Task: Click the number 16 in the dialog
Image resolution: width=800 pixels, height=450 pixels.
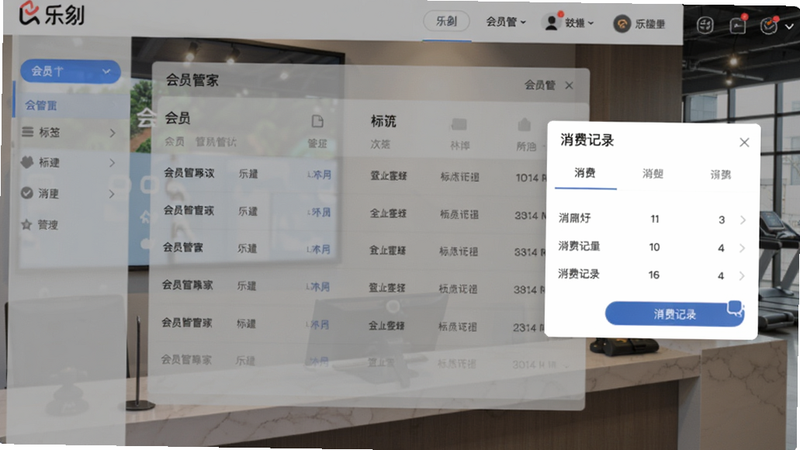Action: tap(654, 275)
